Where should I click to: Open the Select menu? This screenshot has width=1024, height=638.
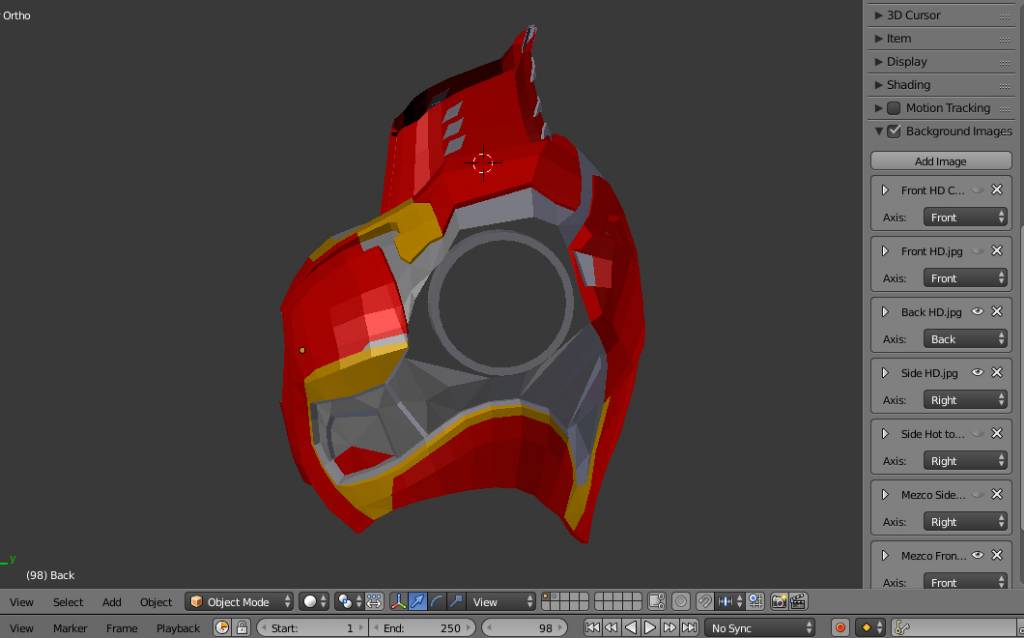point(68,601)
